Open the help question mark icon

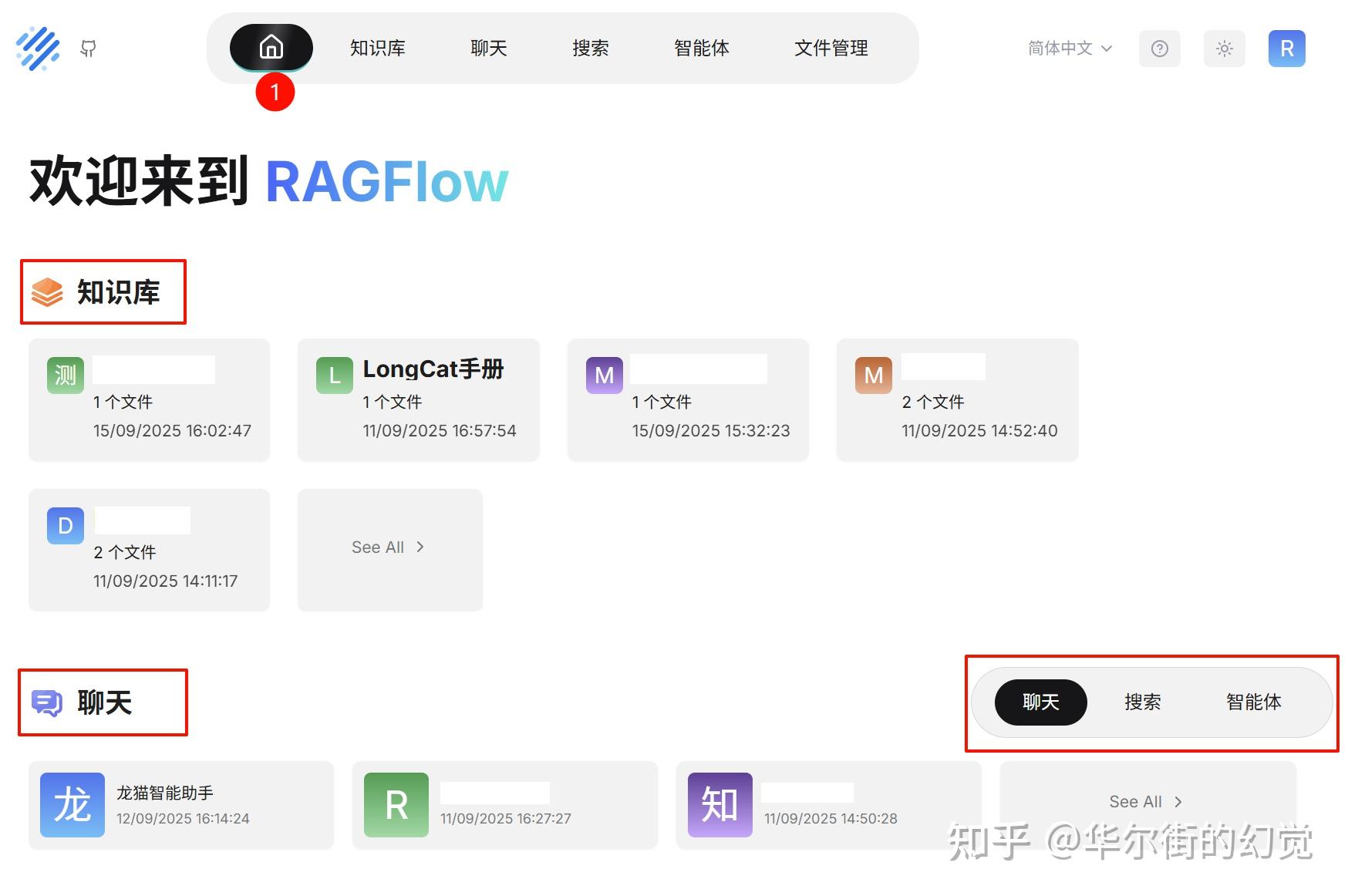tap(1159, 49)
